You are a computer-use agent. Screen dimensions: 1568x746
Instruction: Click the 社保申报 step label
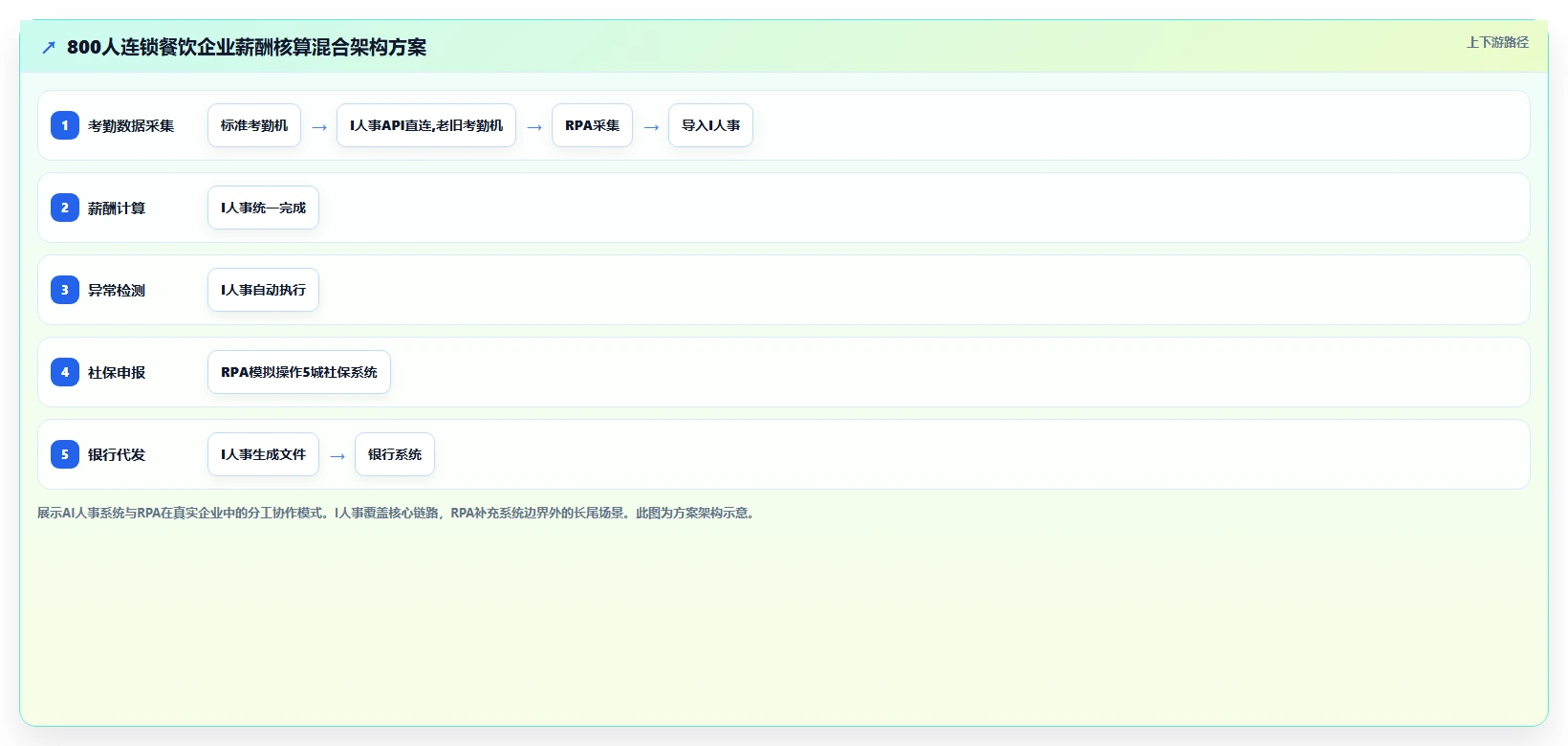click(x=117, y=372)
